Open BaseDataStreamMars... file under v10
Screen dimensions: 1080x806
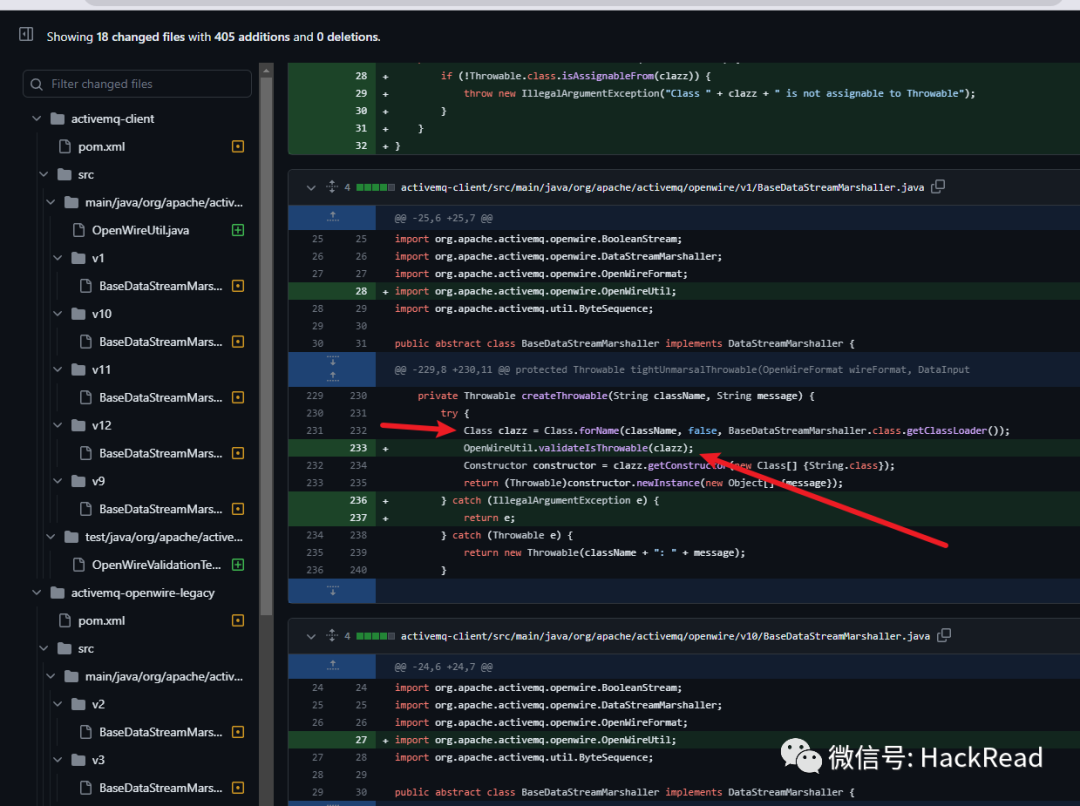(160, 342)
